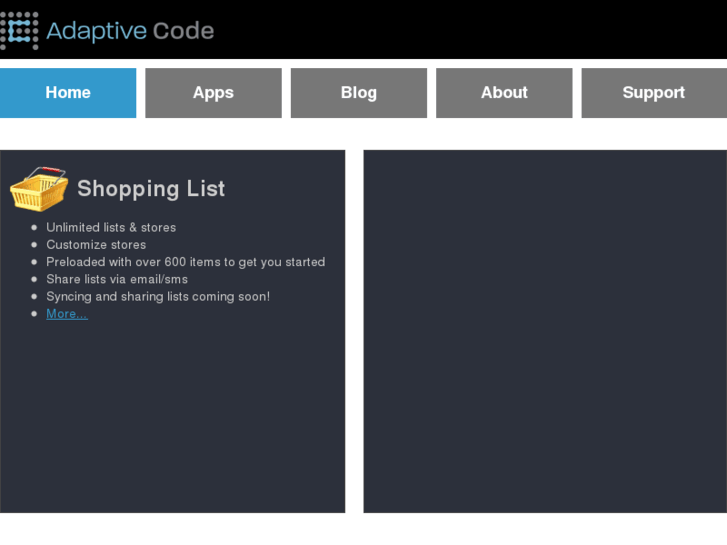This screenshot has width=727, height=545.
Task: Click the 'Customize stores' bullet item
Action: 96,244
